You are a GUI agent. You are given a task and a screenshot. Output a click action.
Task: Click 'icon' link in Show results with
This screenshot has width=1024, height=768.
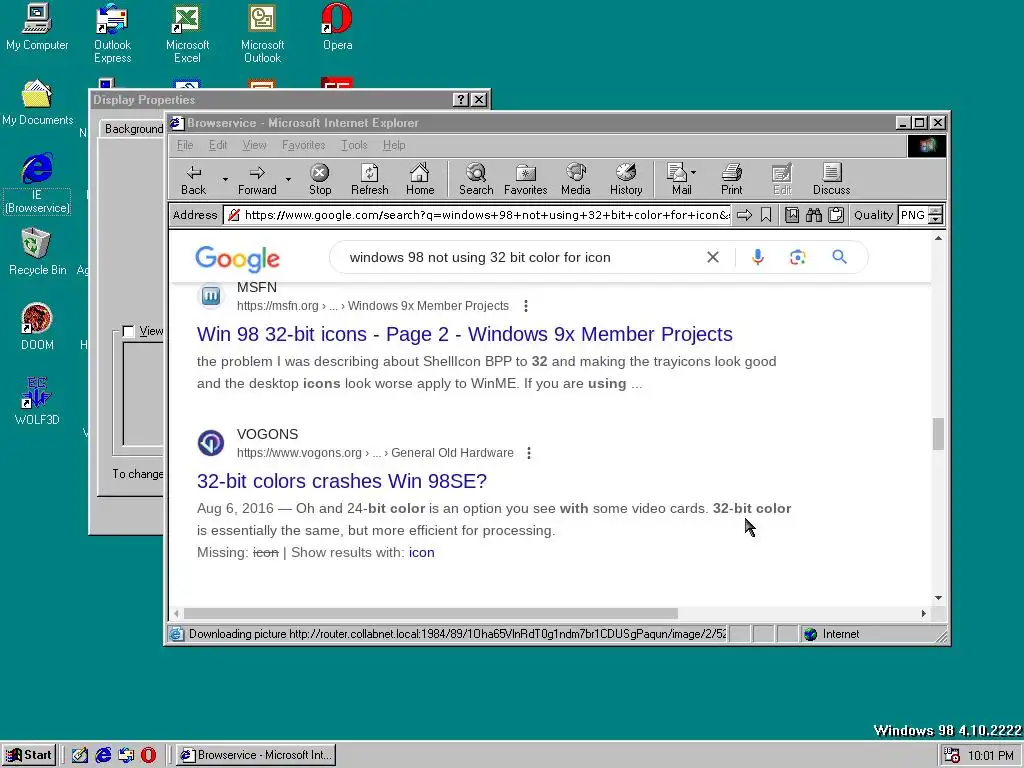tap(421, 552)
